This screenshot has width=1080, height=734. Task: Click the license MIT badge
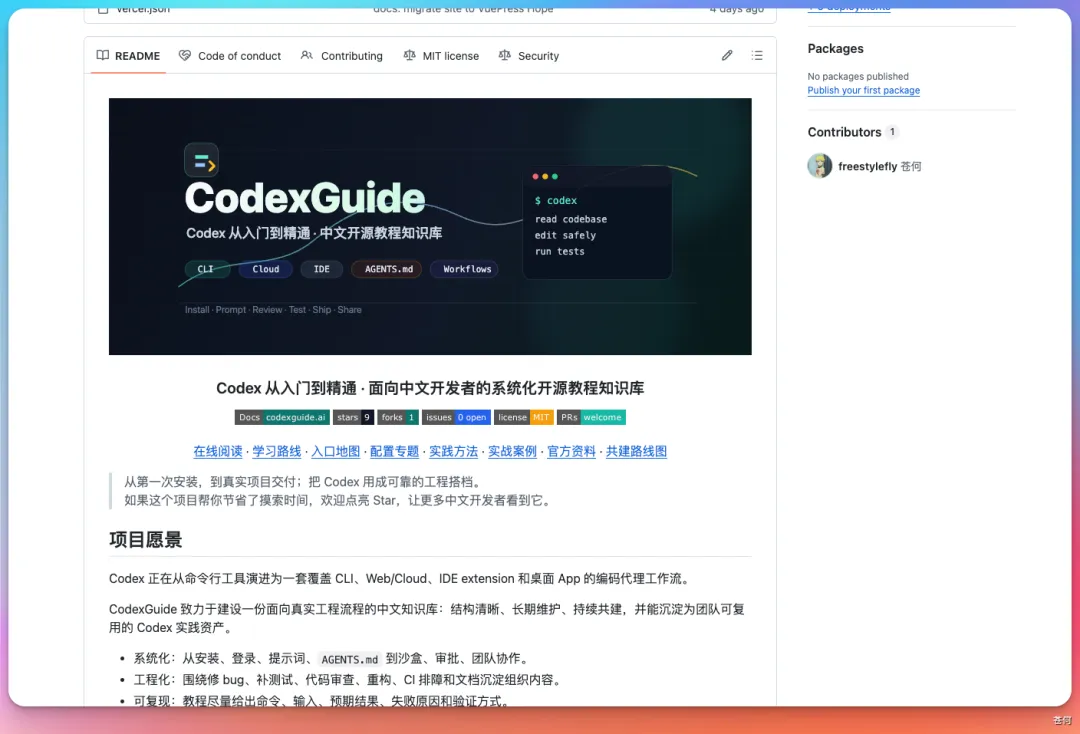(x=523, y=417)
